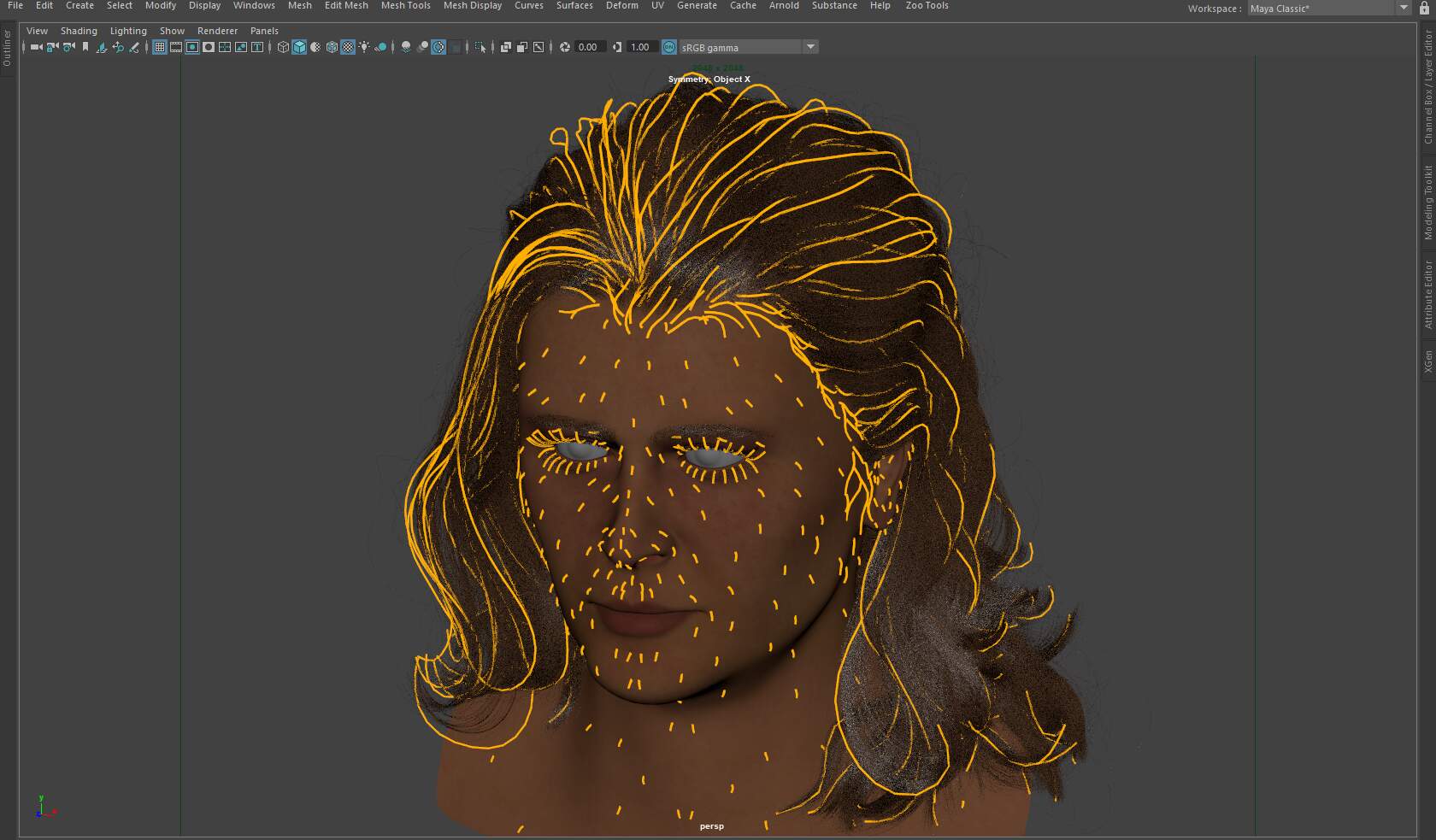
Task: Toggle the Gate Mask display
Action: 209,47
